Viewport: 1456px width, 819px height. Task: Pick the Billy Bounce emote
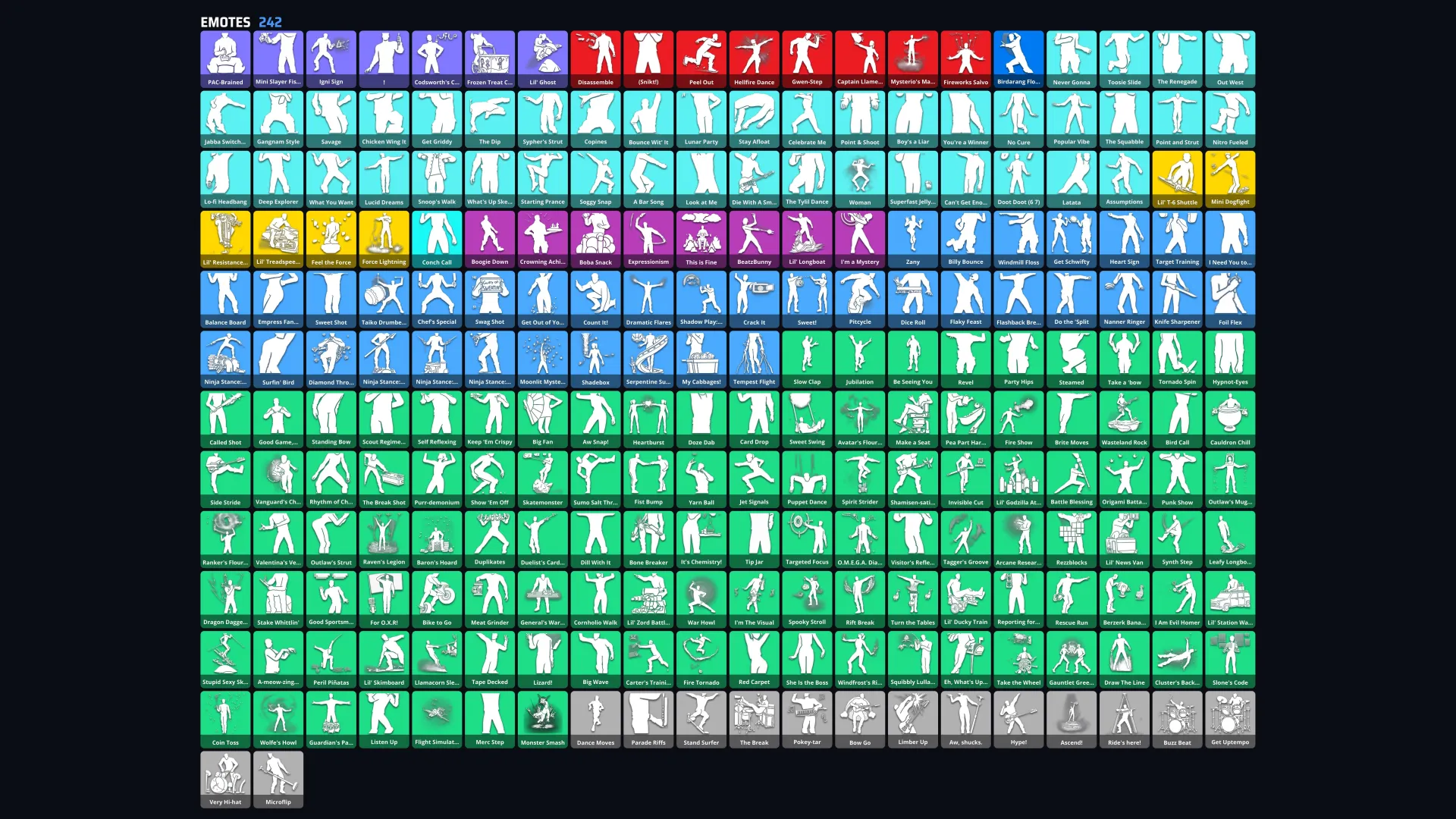965,239
